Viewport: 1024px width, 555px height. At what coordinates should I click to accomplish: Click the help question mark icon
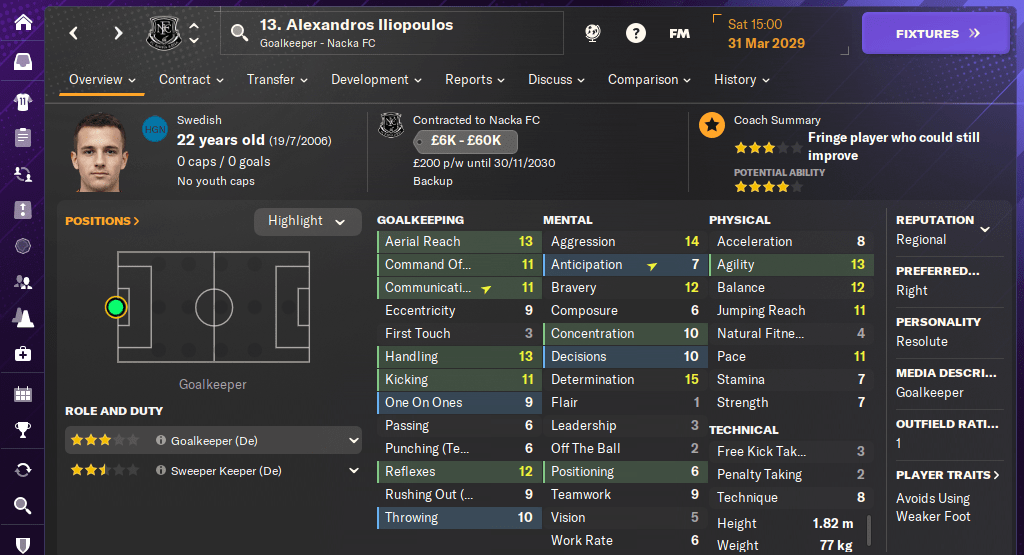(636, 33)
